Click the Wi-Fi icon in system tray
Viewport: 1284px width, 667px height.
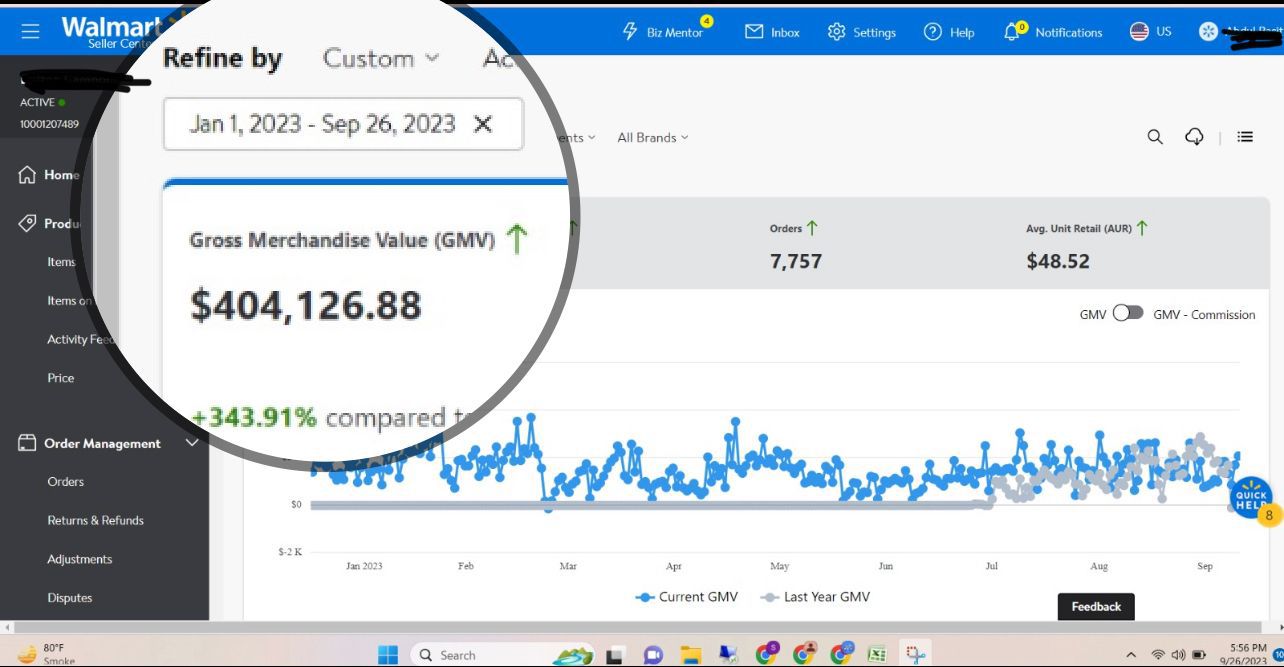pos(1159,655)
